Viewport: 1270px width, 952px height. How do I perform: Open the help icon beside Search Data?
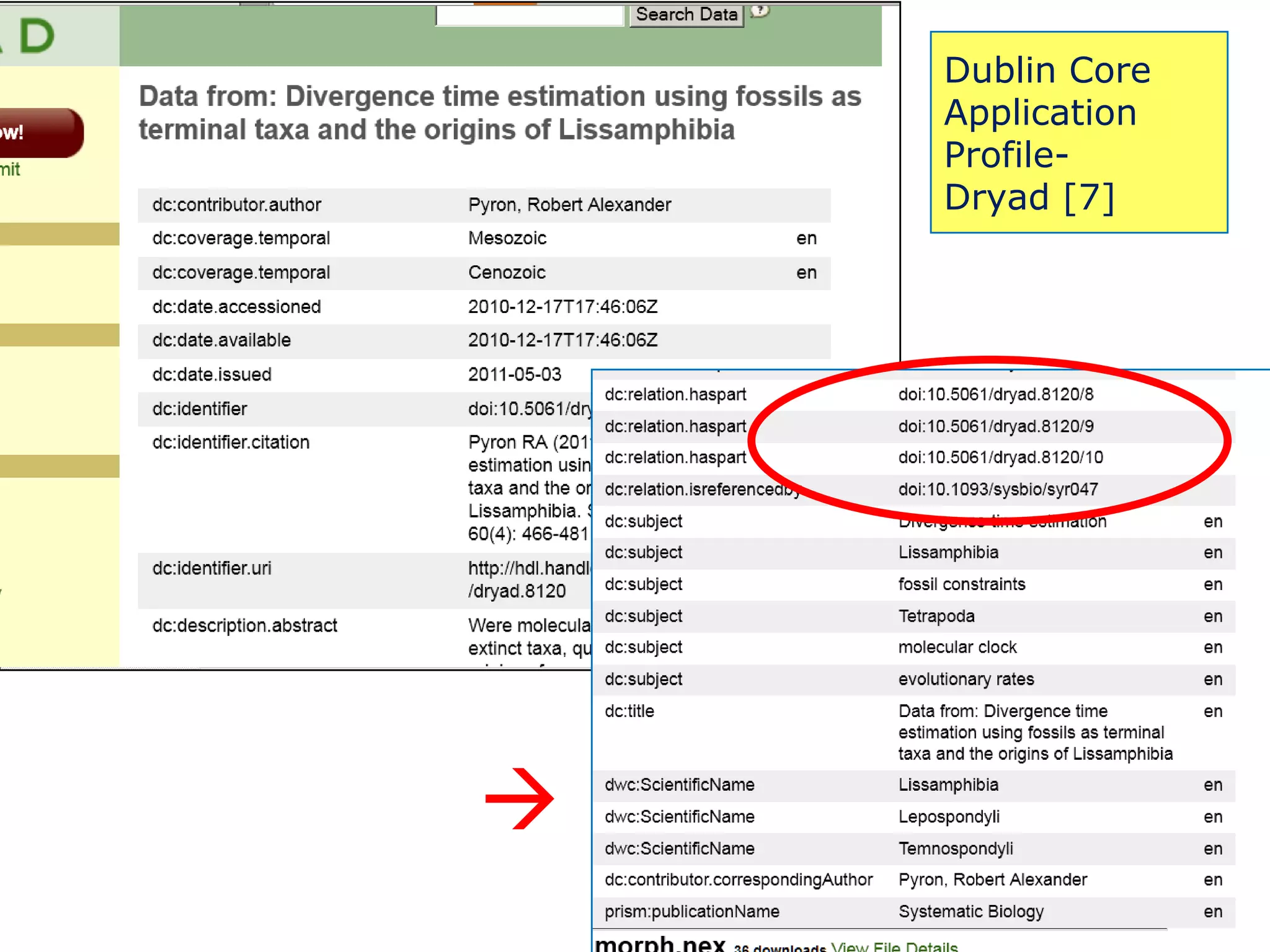tap(760, 11)
